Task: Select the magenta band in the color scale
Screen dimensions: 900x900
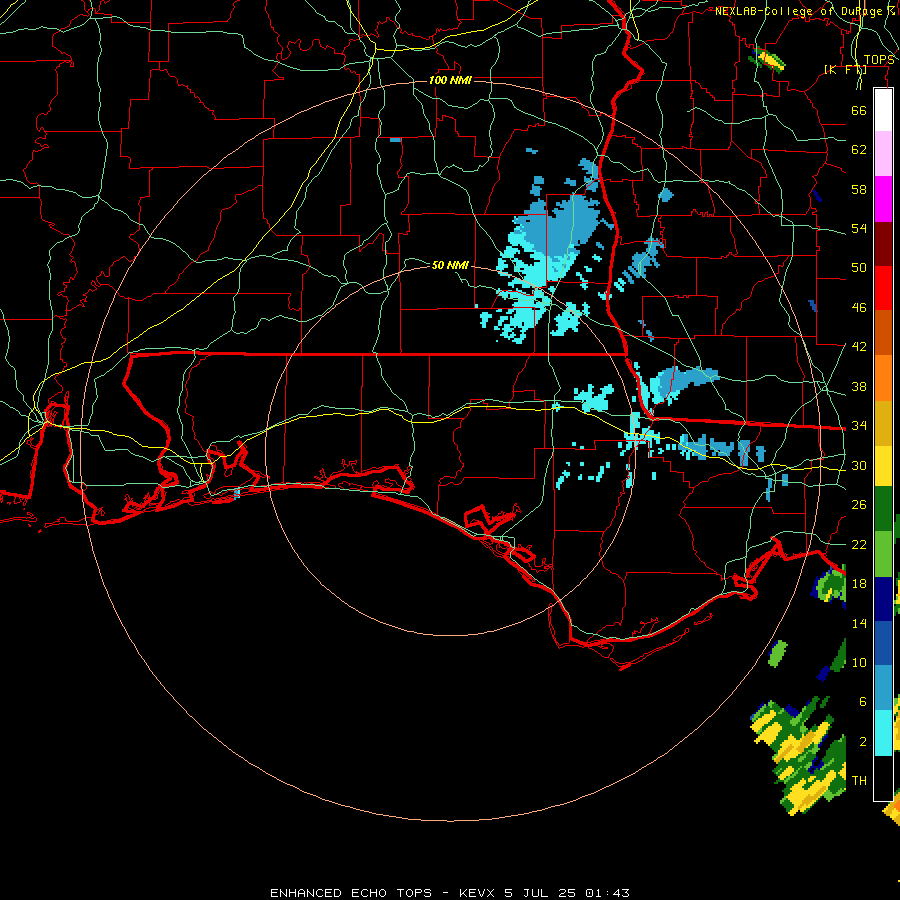Action: tap(883, 199)
